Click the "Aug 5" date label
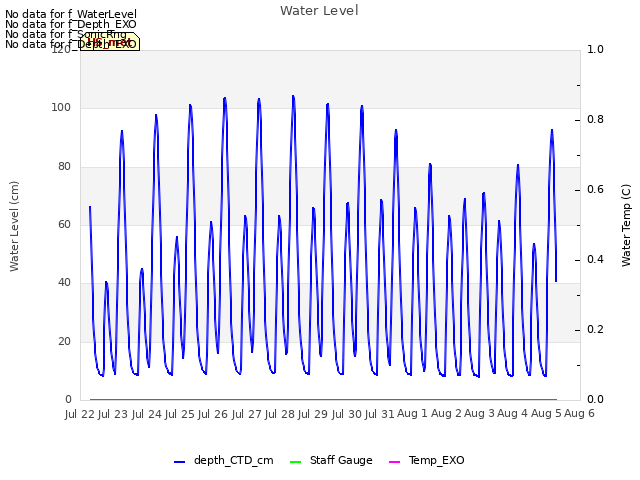Image resolution: width=640 pixels, height=480 pixels. coord(546,414)
